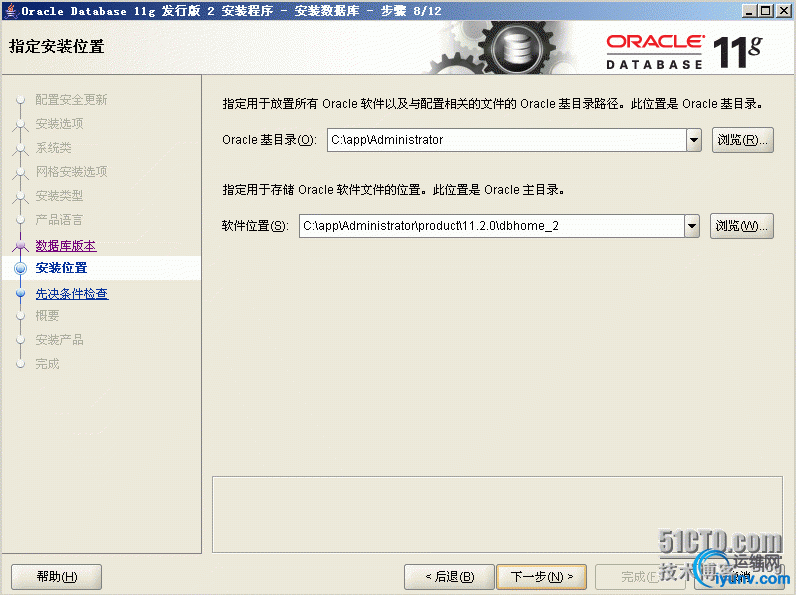The height and width of the screenshot is (595, 796).
Task: Click the 下一步(N) button
Action: tap(541, 577)
